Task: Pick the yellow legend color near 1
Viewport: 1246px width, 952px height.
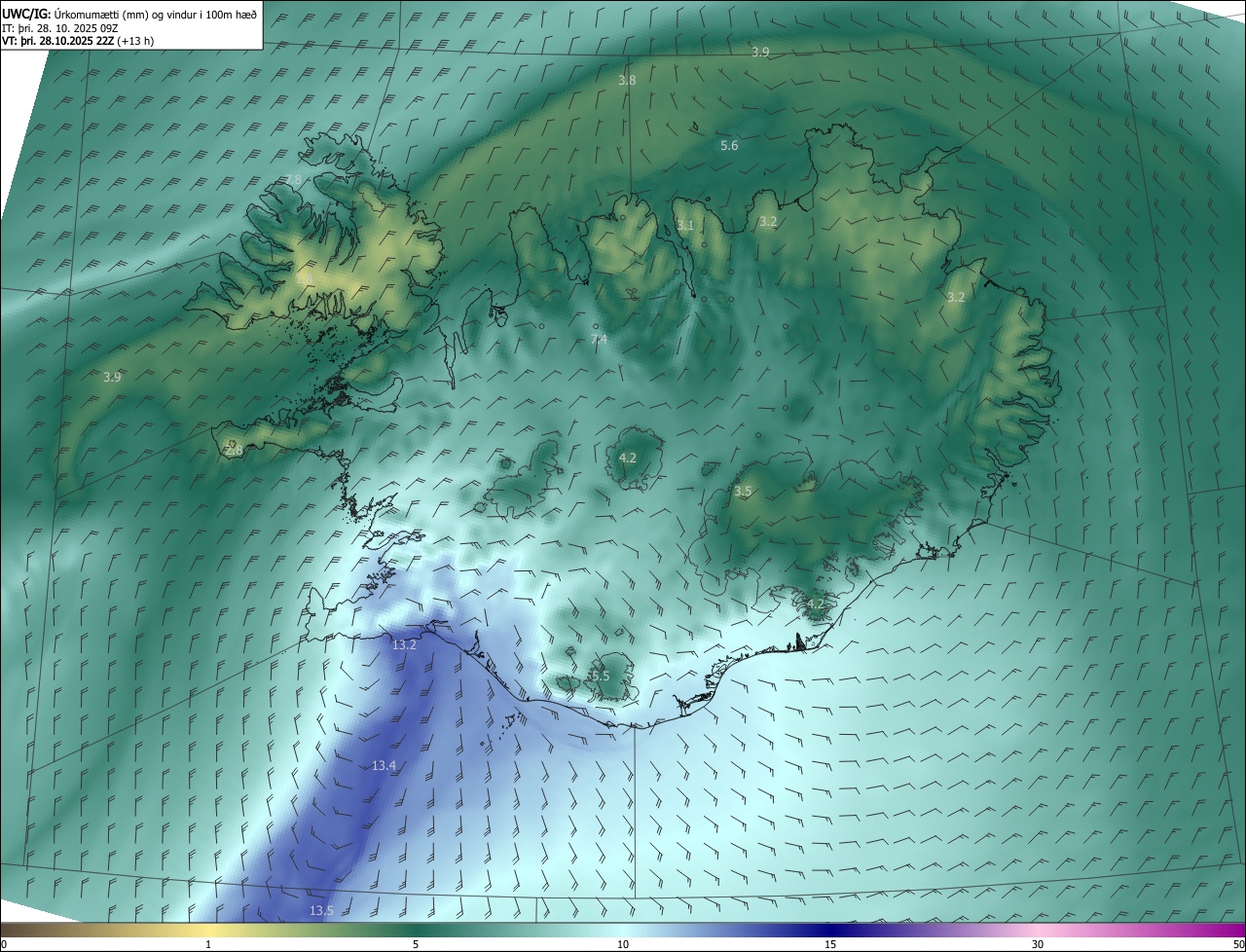Action: pyautogui.click(x=208, y=930)
